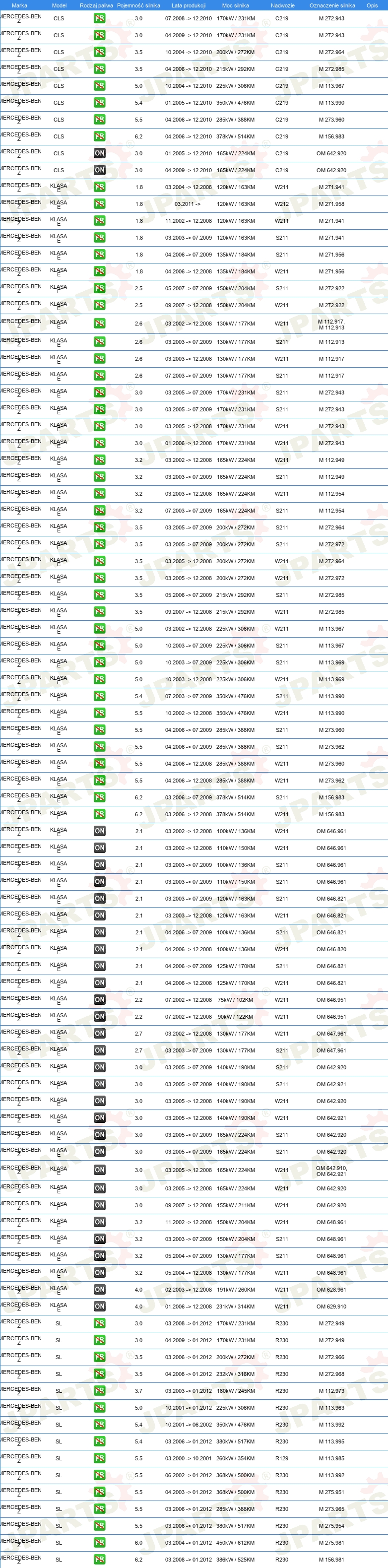Screen dimensions: 388x1568
Task: Click the petrol icon in the SL 3.7 row
Action: coord(99,1391)
